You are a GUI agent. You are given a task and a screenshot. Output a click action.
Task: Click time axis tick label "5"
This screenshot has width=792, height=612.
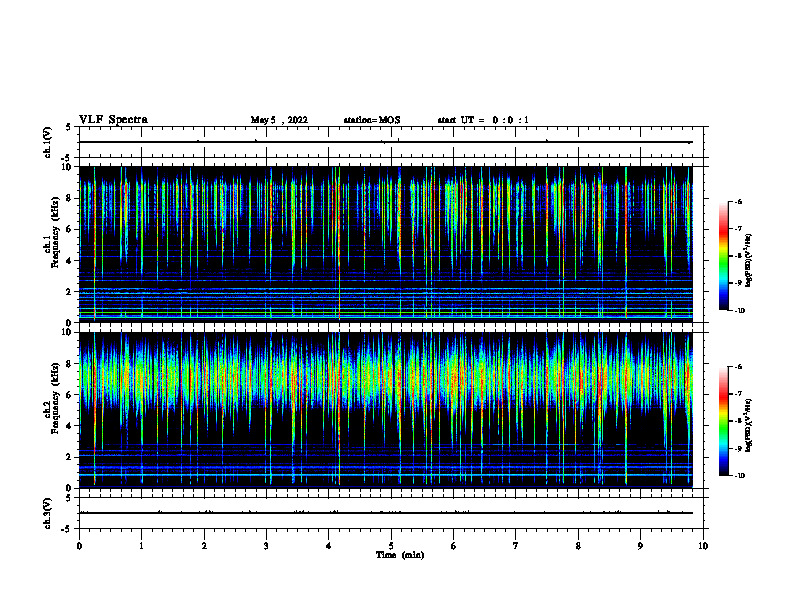(x=391, y=546)
